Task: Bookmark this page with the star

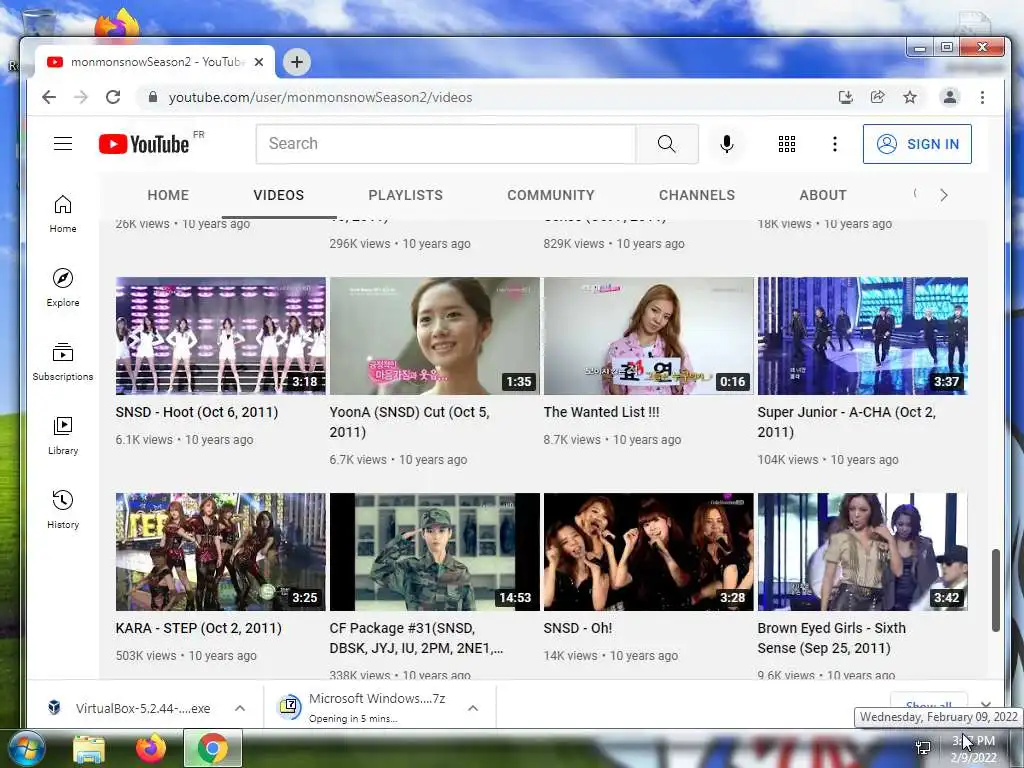Action: [x=910, y=97]
